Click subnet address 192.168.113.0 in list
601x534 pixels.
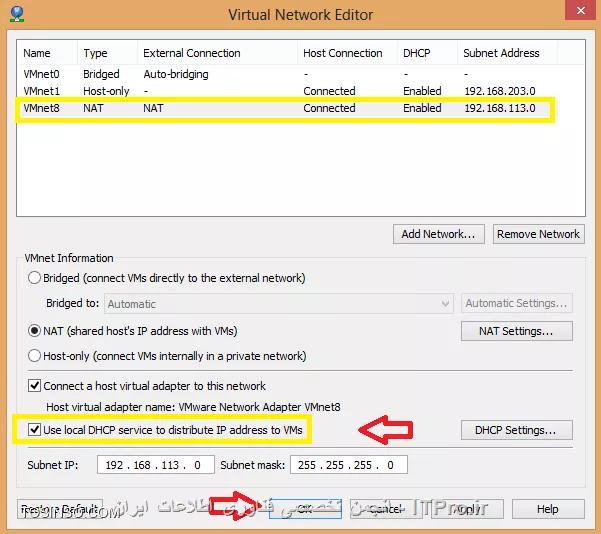pos(500,108)
